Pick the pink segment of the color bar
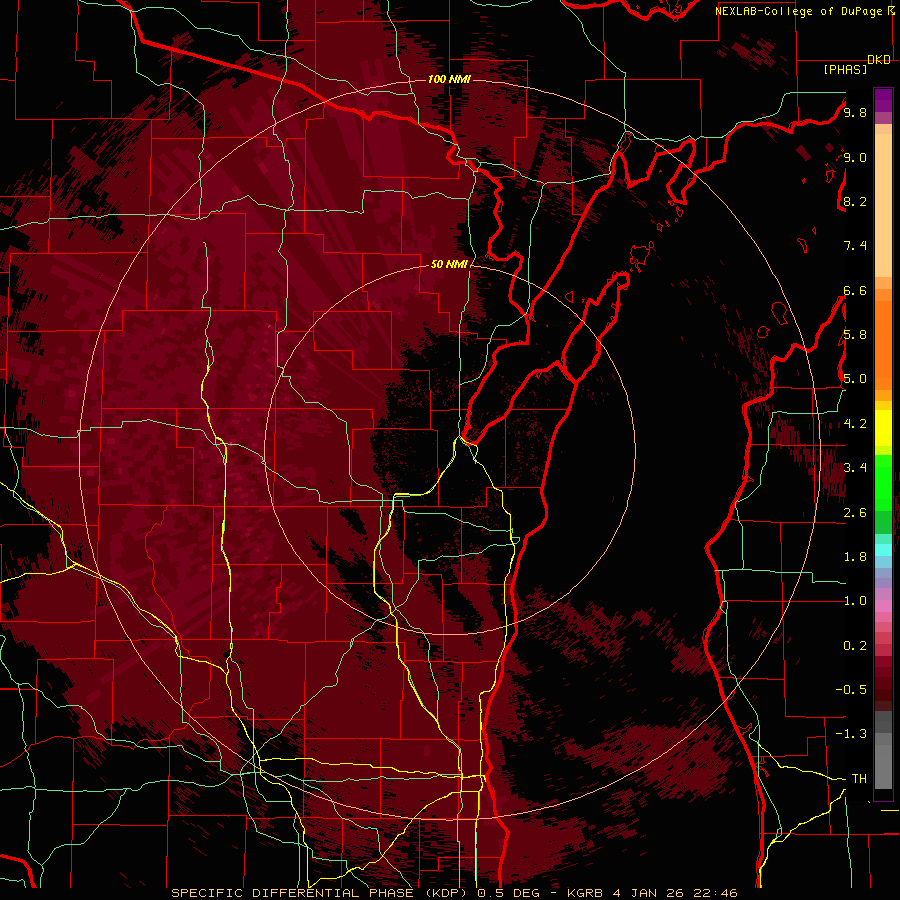Viewport: 900px width, 900px height. [883, 606]
